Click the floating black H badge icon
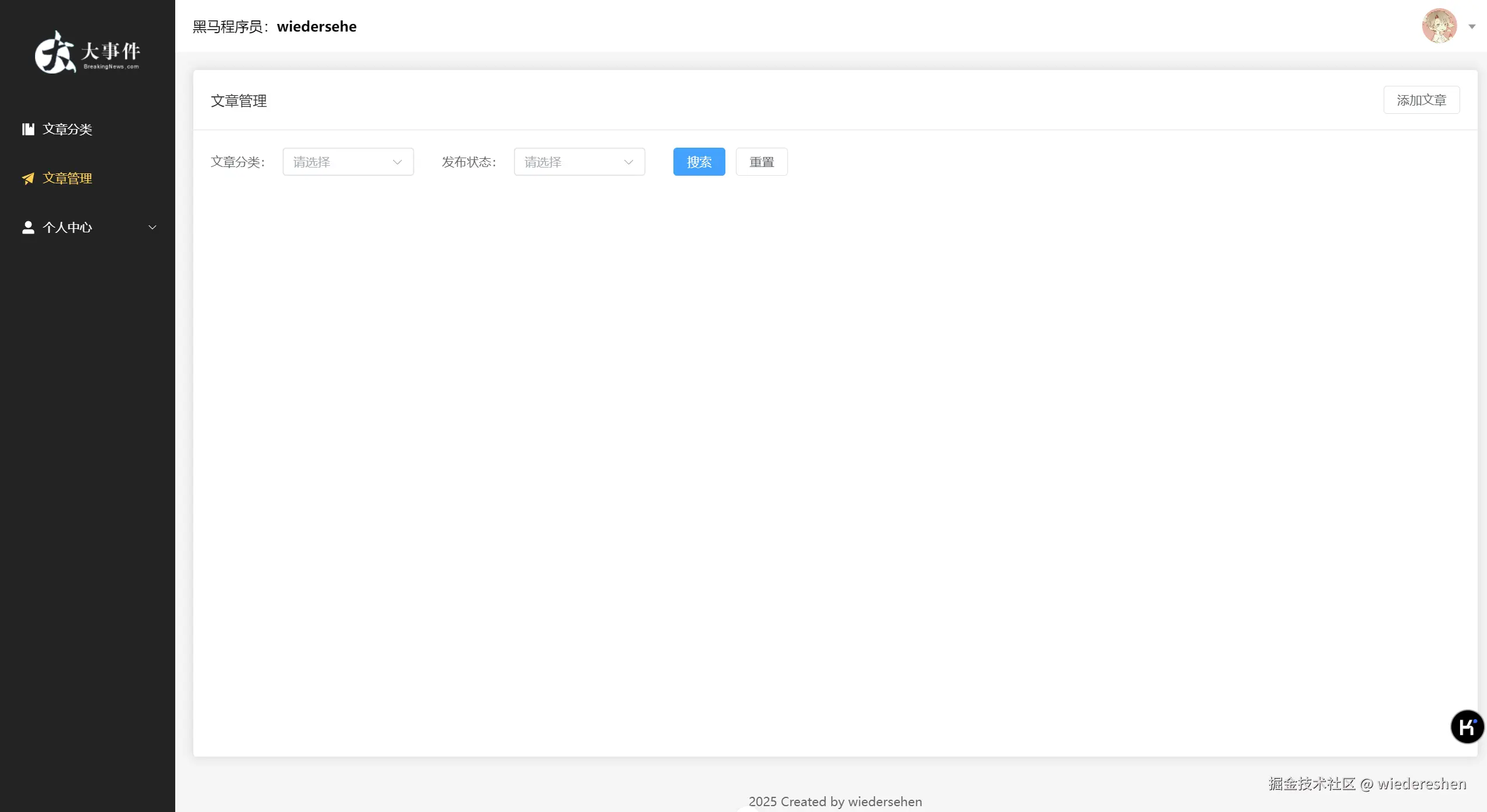The width and height of the screenshot is (1487, 812). [x=1467, y=727]
